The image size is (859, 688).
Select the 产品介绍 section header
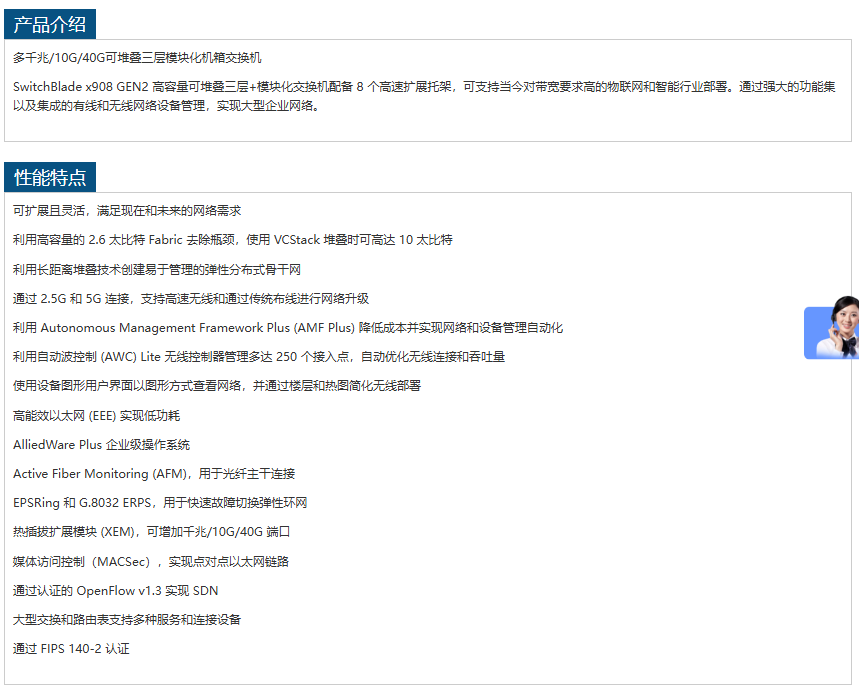click(x=50, y=25)
